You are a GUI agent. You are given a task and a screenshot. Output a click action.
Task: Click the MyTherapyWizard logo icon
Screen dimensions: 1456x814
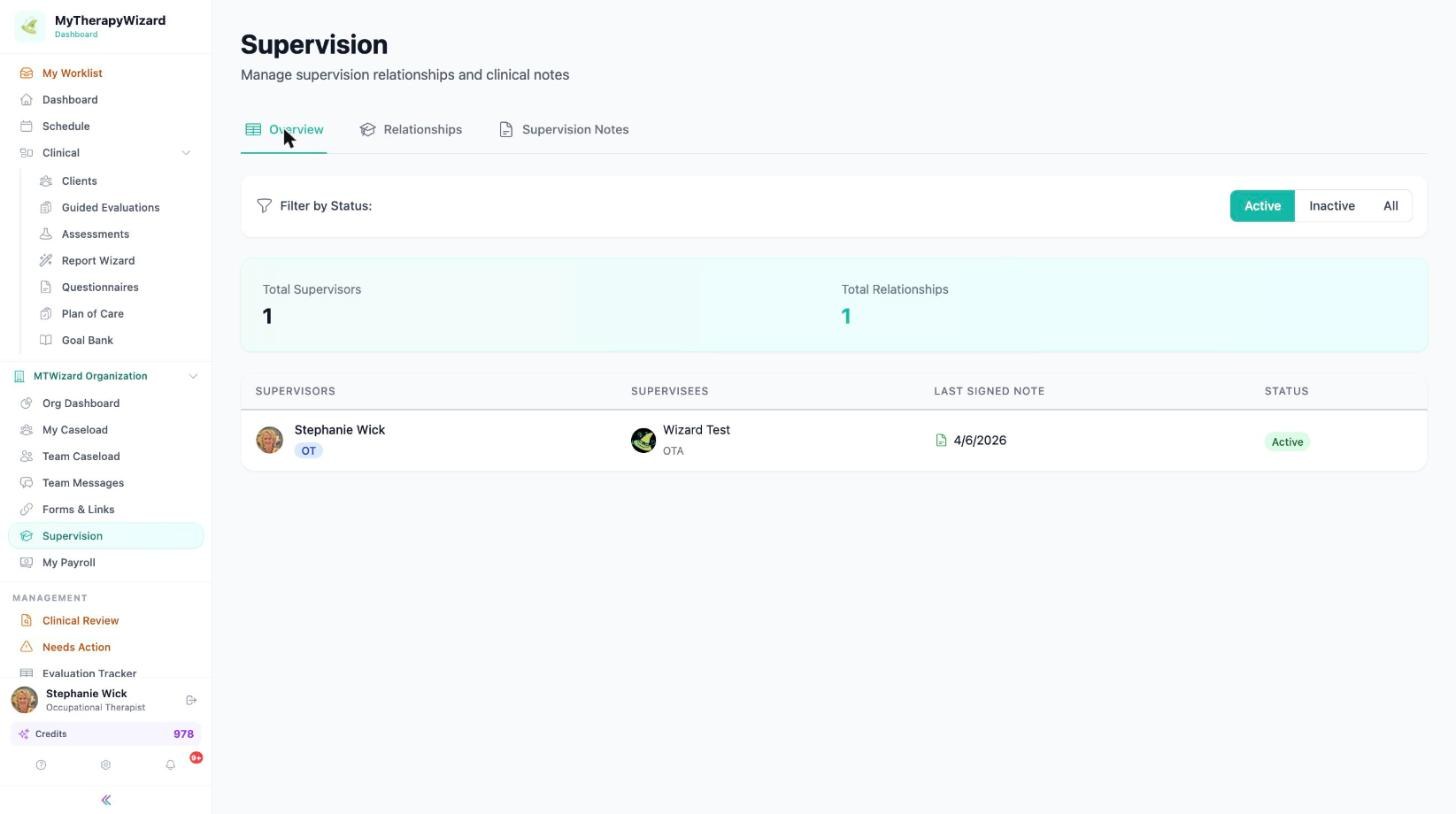[29, 26]
